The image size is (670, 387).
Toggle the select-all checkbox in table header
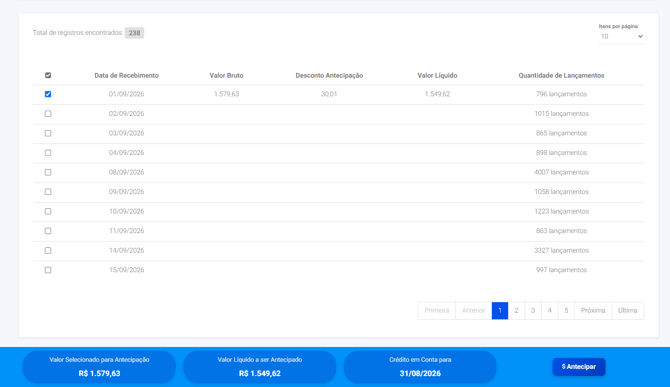[48, 75]
